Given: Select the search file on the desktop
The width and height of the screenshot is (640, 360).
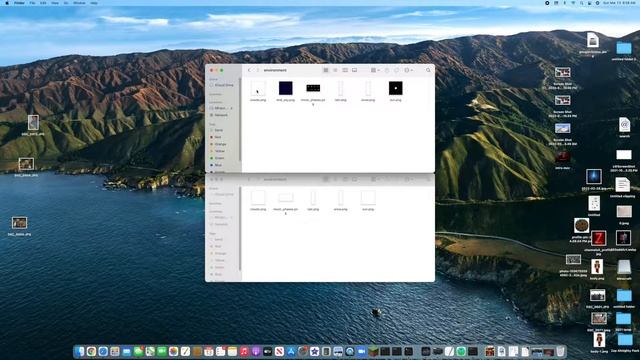Looking at the screenshot, I should pyautogui.click(x=624, y=127).
